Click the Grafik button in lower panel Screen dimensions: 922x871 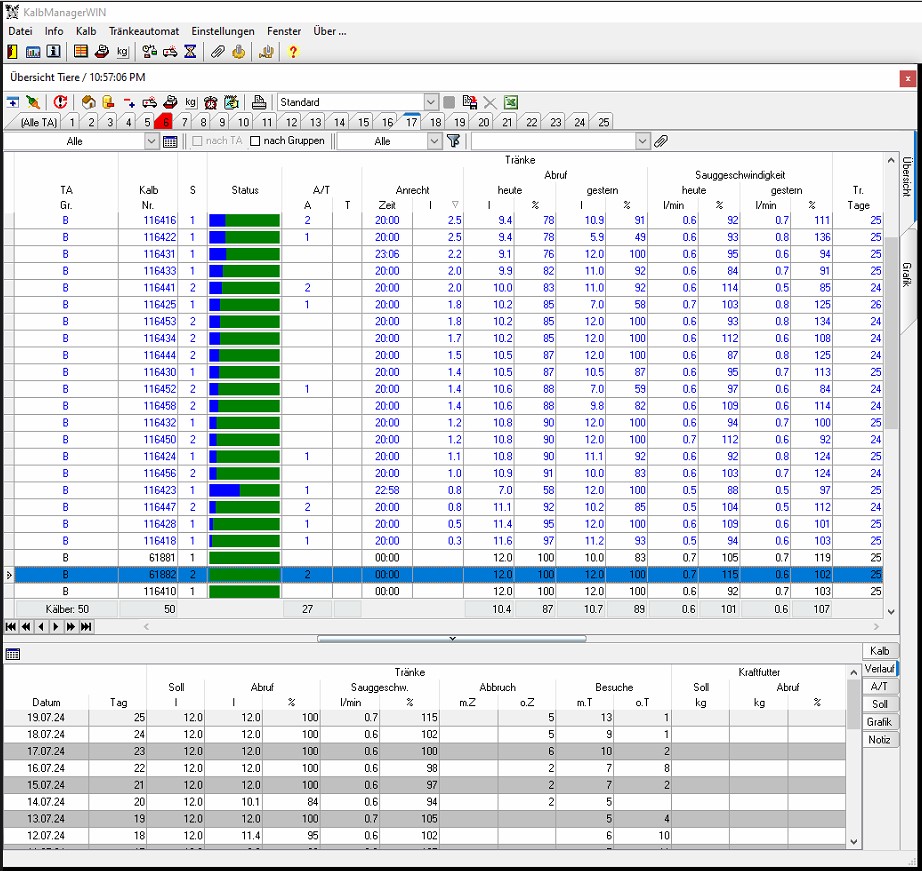[x=878, y=722]
